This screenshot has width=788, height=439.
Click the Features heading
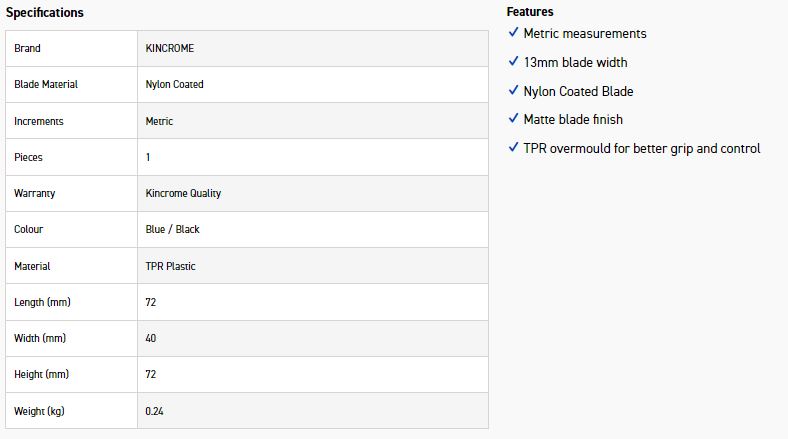tap(530, 12)
